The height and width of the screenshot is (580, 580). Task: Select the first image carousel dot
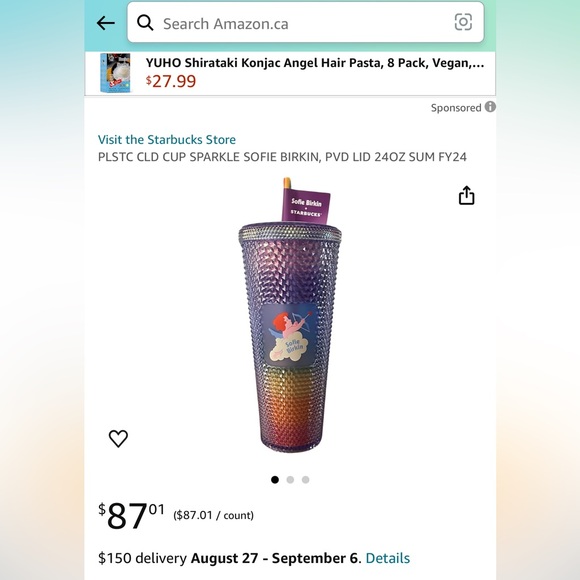275,480
